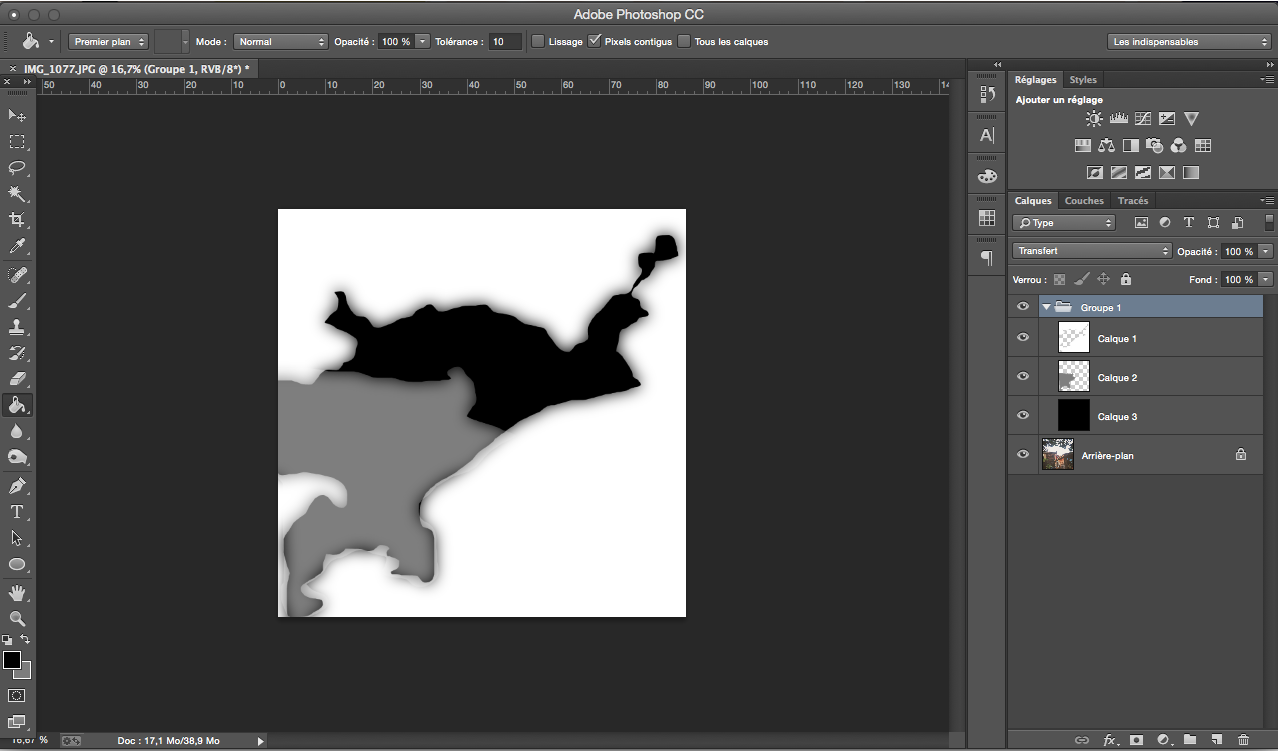
Task: Add a Brightness/Contrast adjustment
Action: 1094,119
